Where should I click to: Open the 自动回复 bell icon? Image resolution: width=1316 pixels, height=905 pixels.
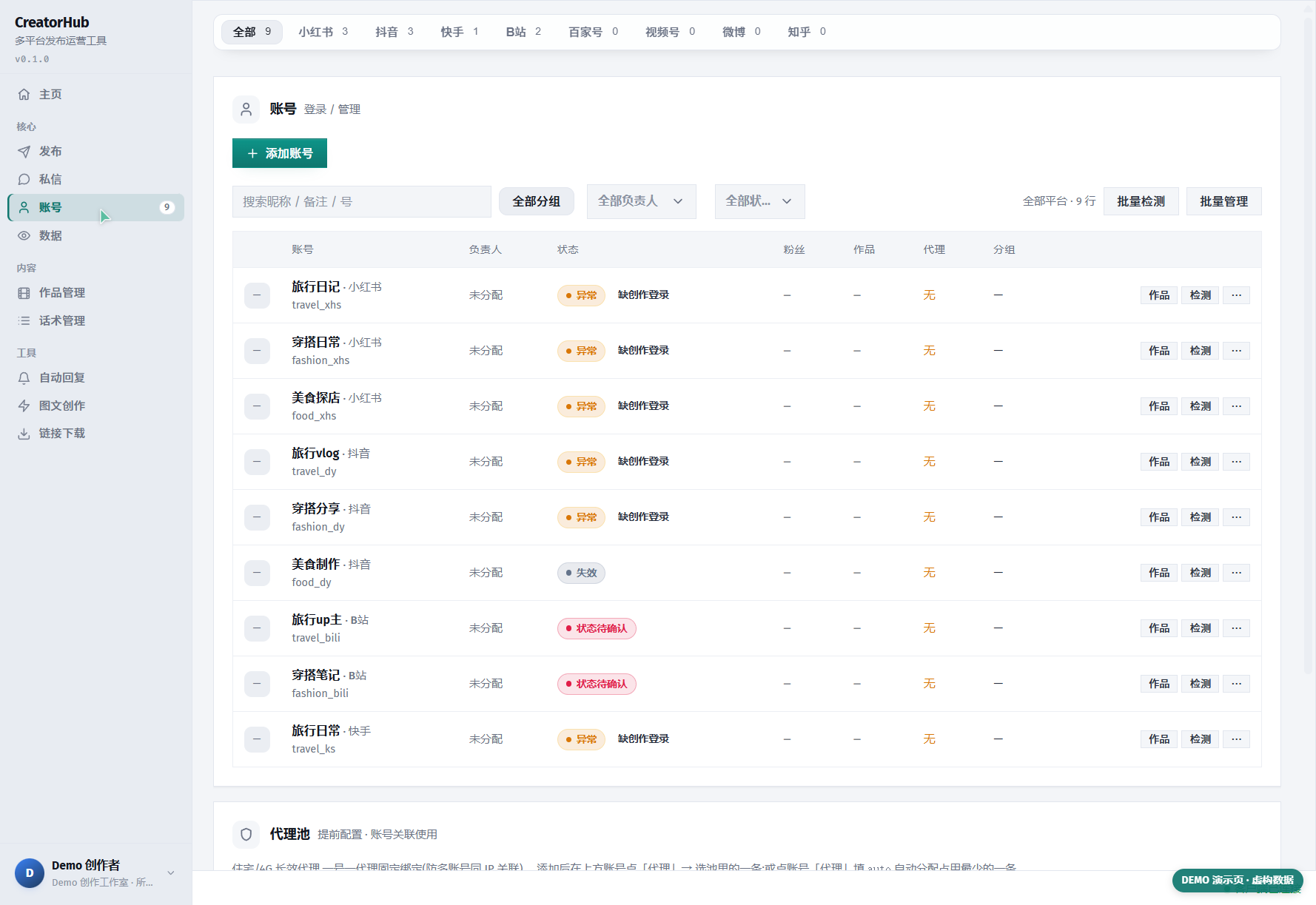point(24,378)
